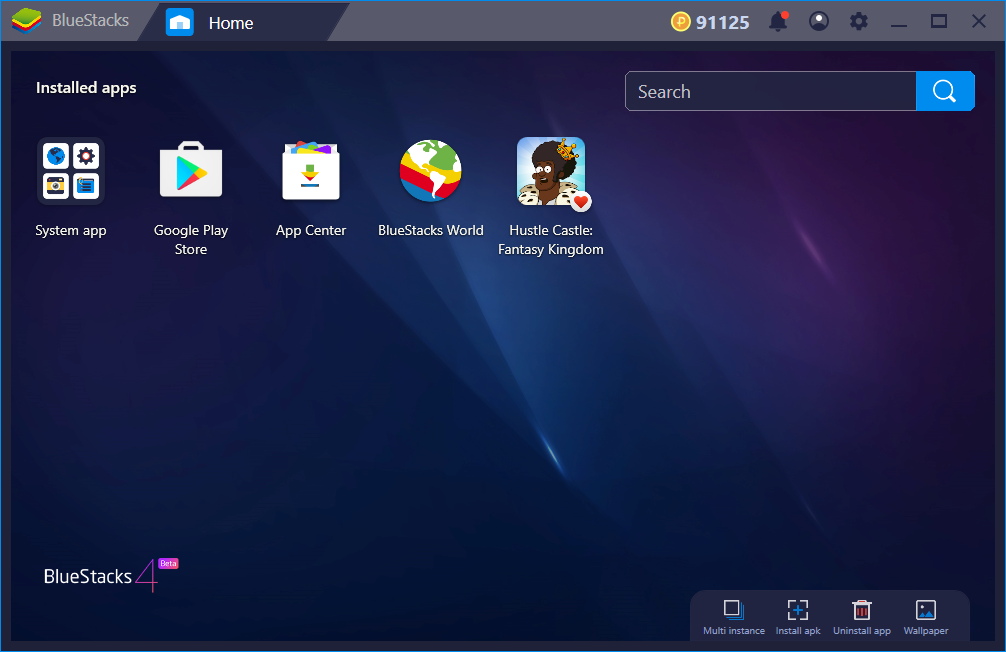Click the Installed apps heading
The height and width of the screenshot is (652, 1006).
point(86,88)
